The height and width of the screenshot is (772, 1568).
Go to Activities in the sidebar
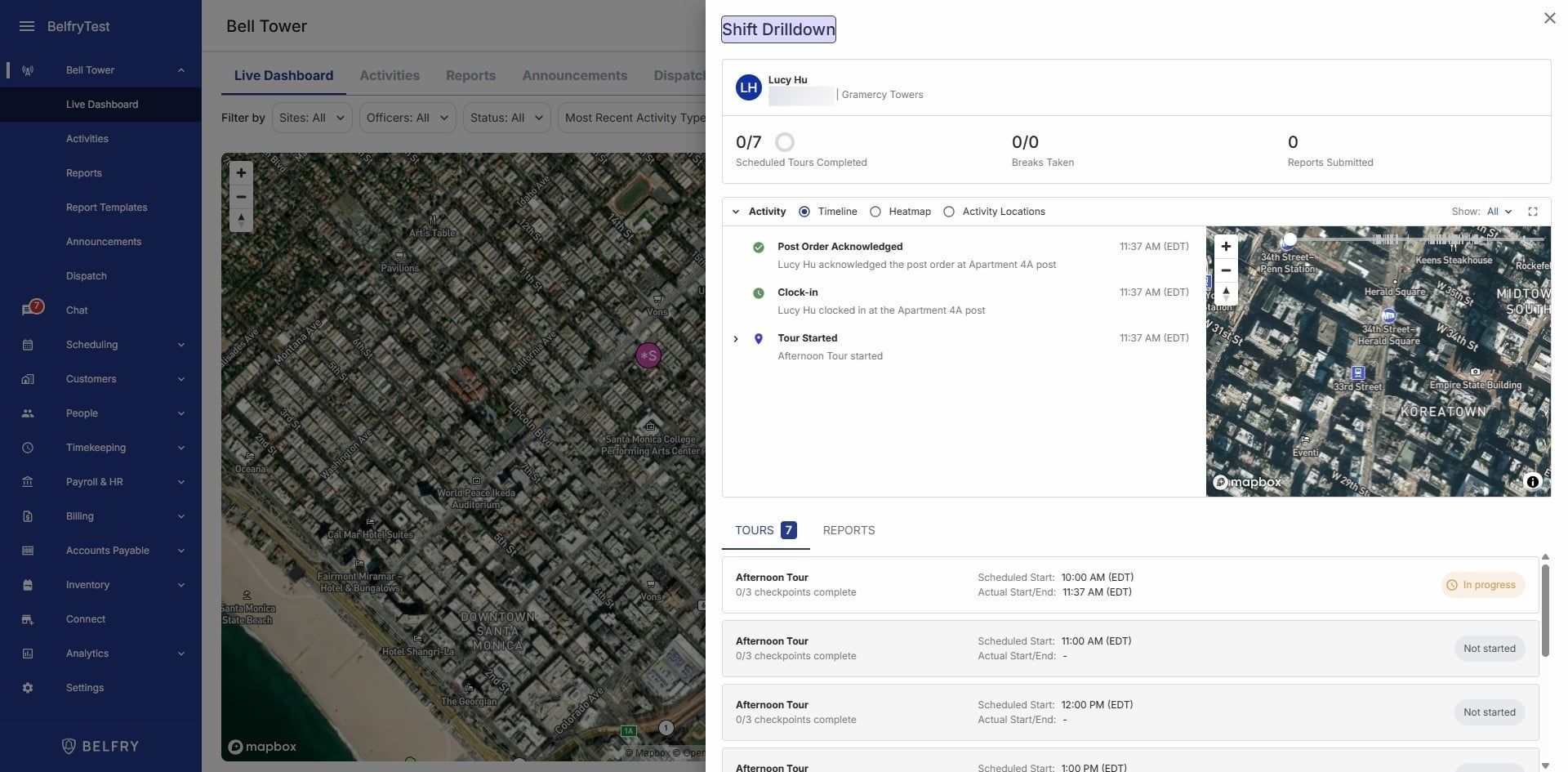(87, 139)
